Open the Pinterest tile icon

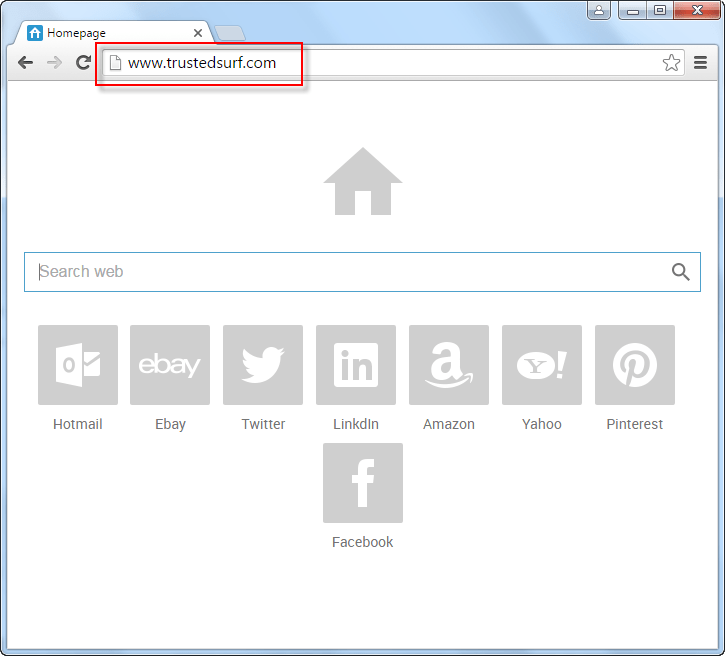634,365
